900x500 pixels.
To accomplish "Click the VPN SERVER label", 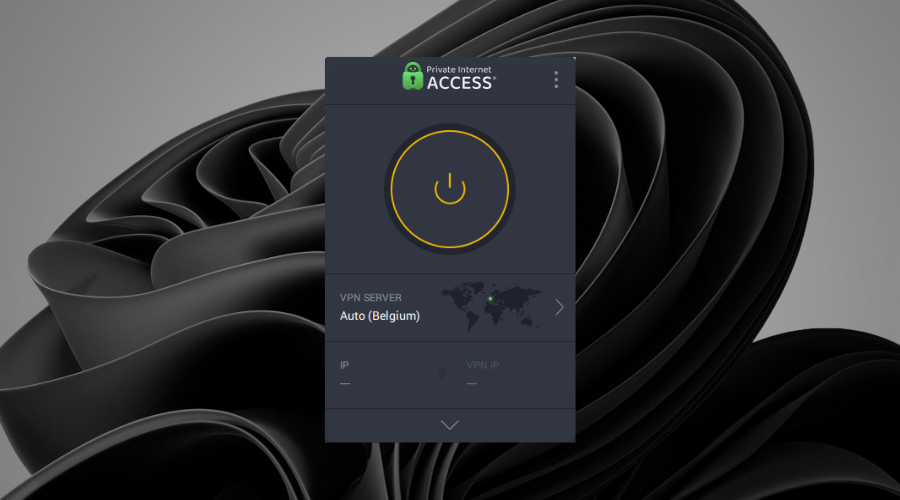I will click(x=372, y=298).
